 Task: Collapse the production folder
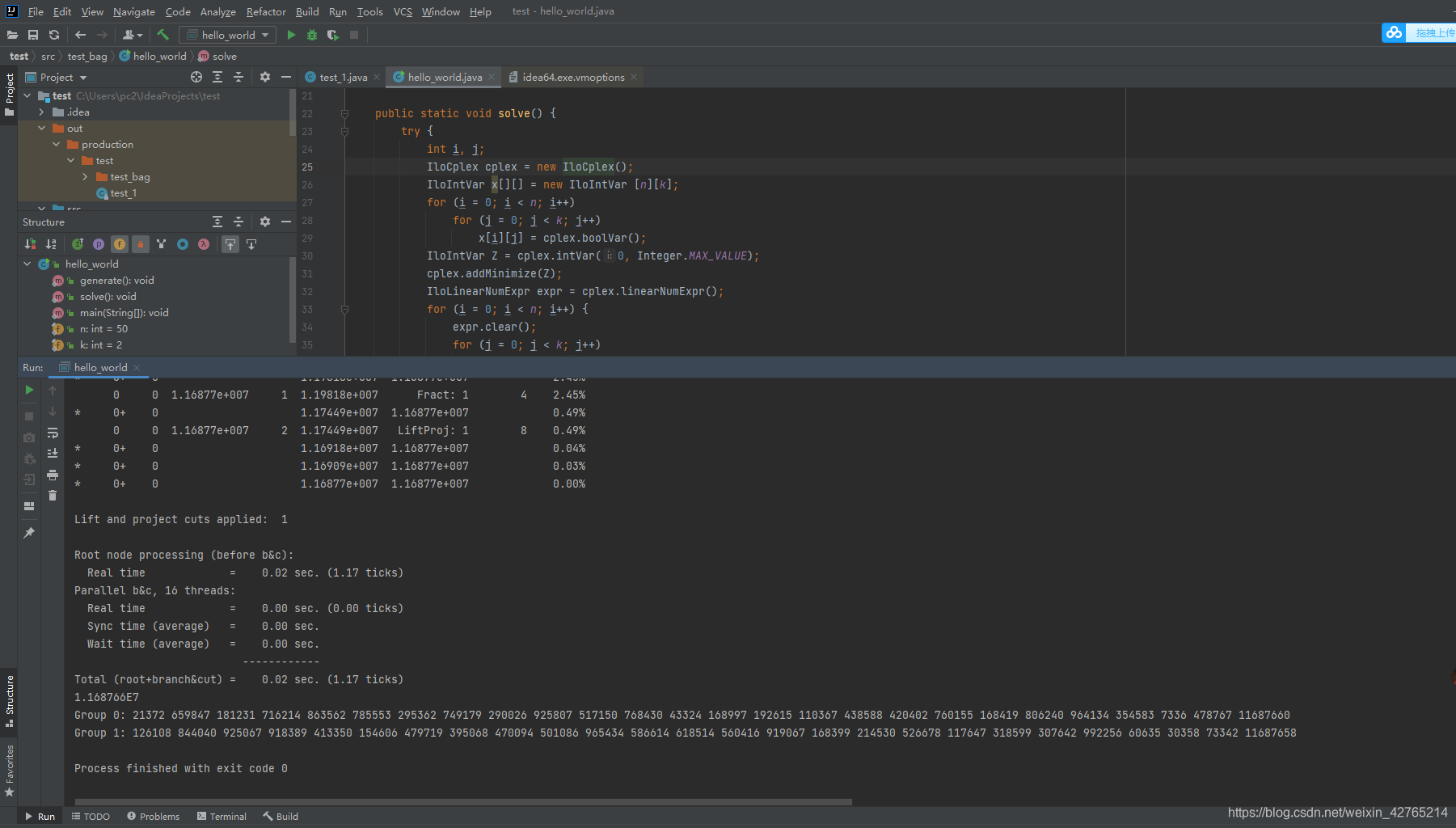pos(57,144)
